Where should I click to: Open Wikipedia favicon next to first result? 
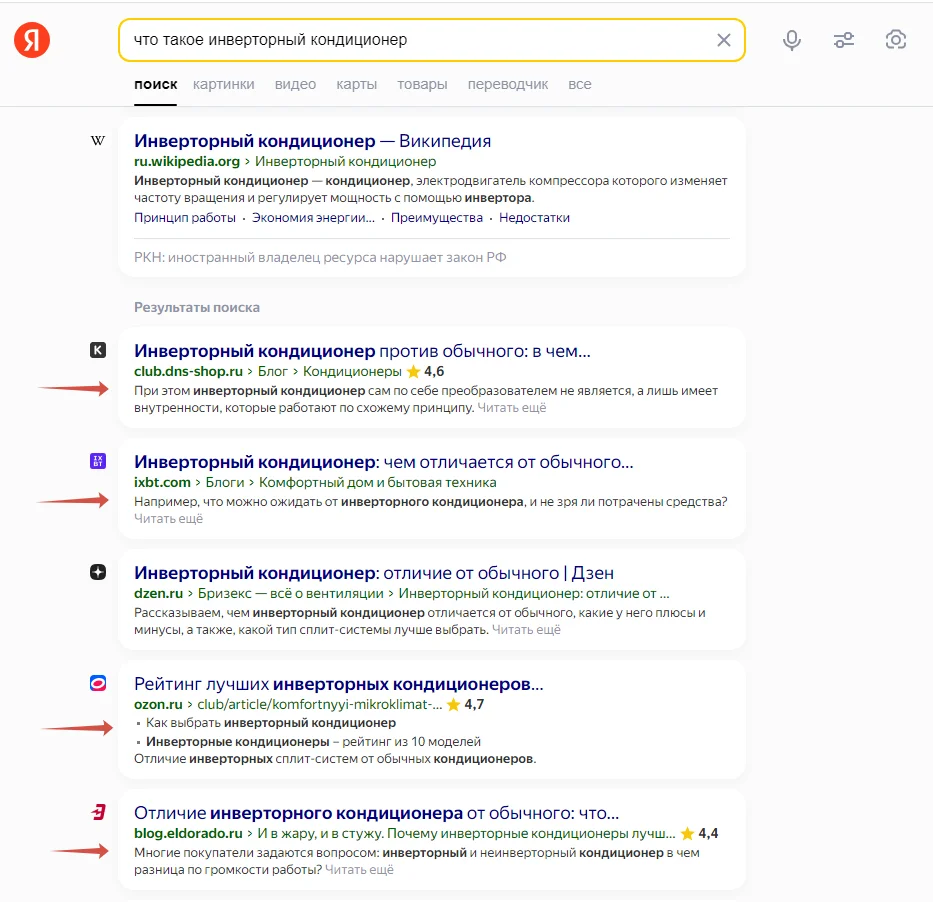click(x=97, y=141)
